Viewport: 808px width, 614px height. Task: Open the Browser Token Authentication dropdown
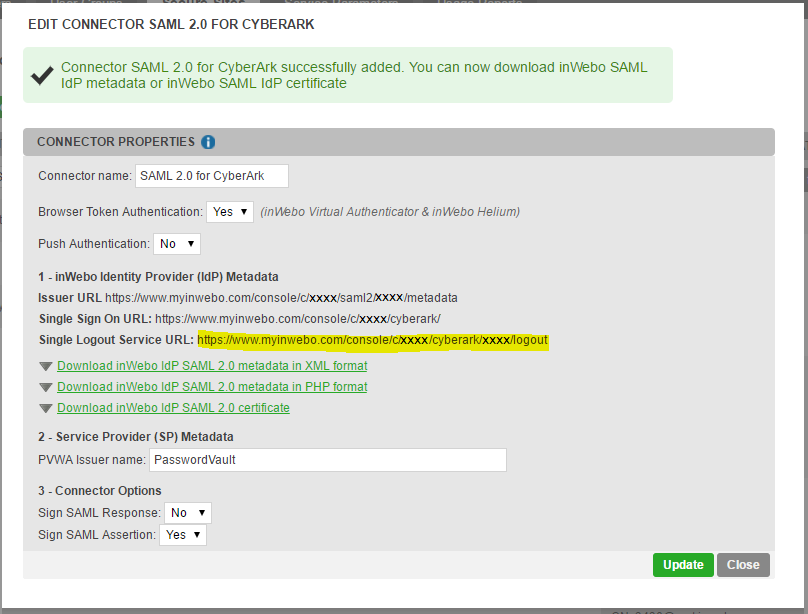229,212
